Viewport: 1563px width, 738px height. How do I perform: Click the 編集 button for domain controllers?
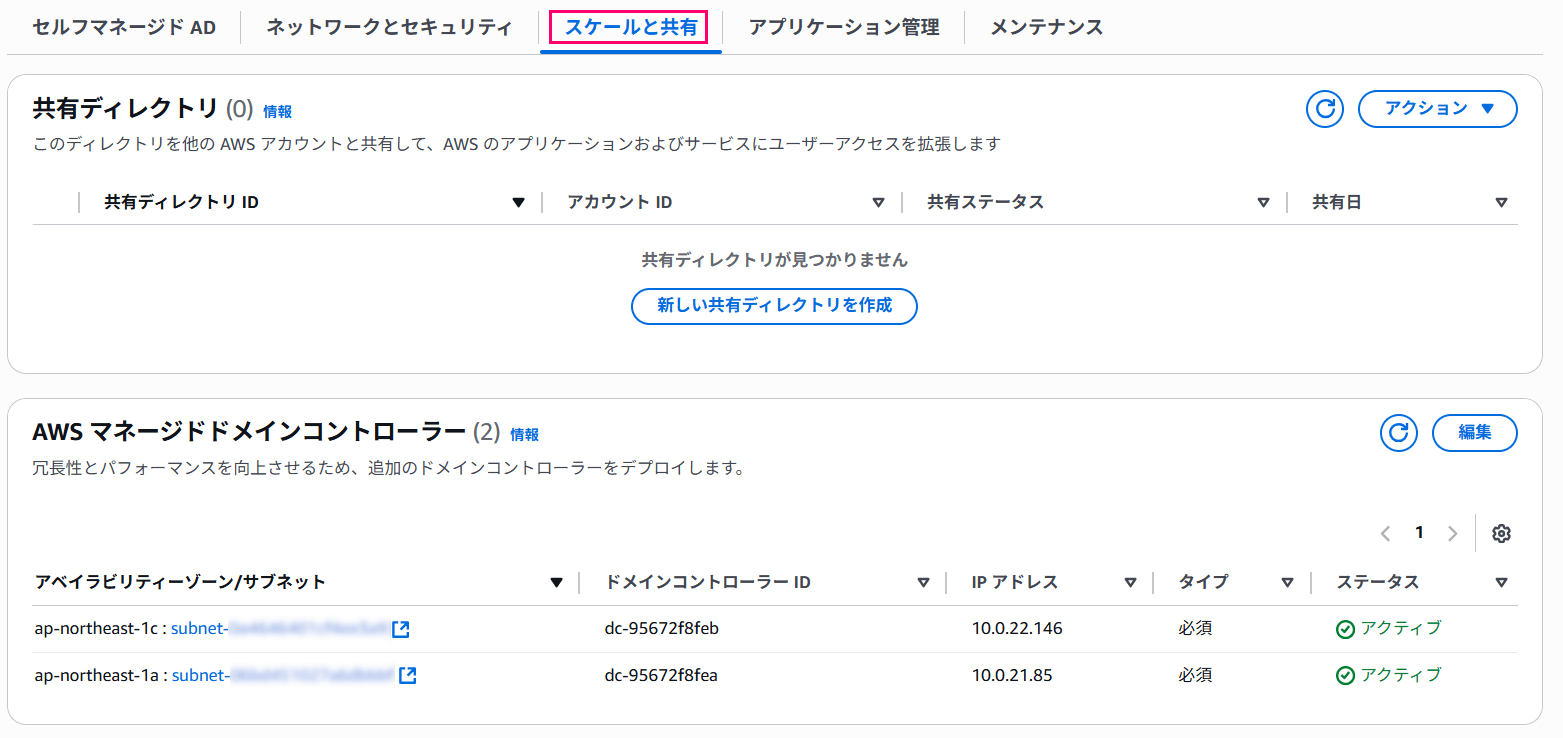(1475, 433)
